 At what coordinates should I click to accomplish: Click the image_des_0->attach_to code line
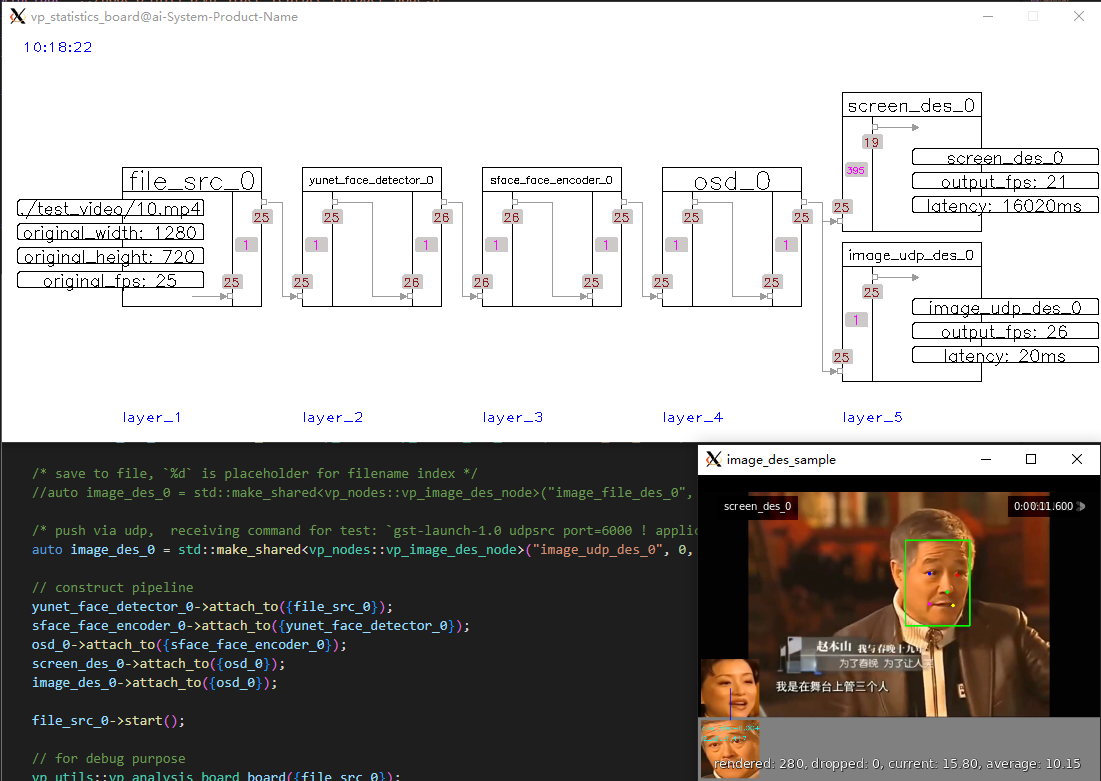[x=154, y=683]
